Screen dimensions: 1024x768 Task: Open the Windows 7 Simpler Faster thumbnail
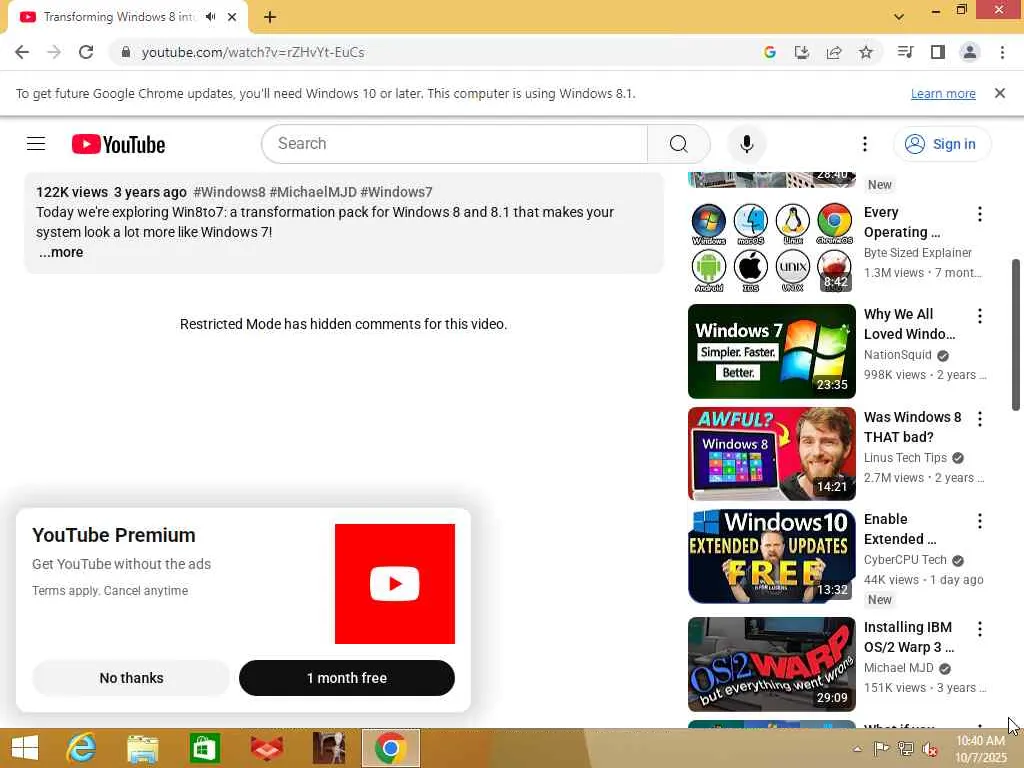point(771,351)
